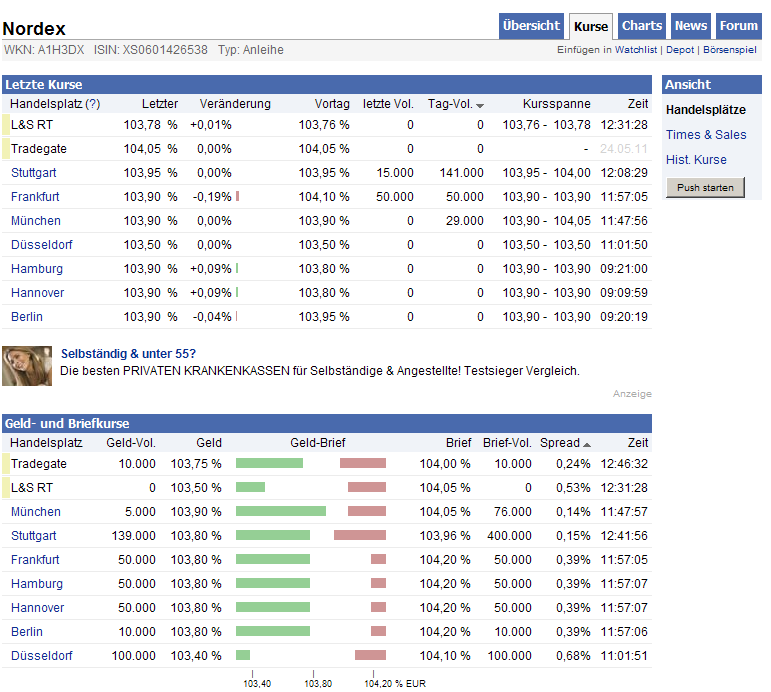Click the Vortag column header
Image resolution: width=771 pixels, height=692 pixels.
click(x=332, y=104)
